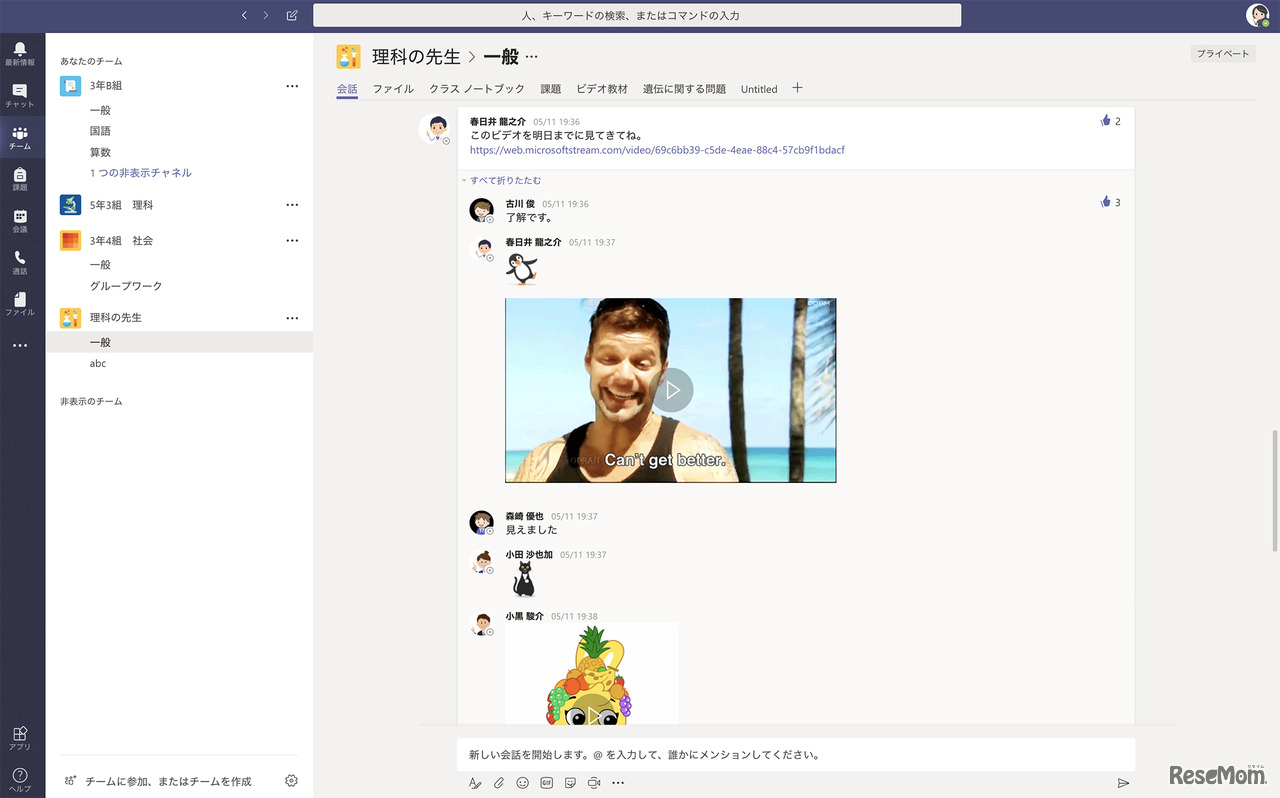Open the 課題 (Assignments) section

(x=20, y=178)
